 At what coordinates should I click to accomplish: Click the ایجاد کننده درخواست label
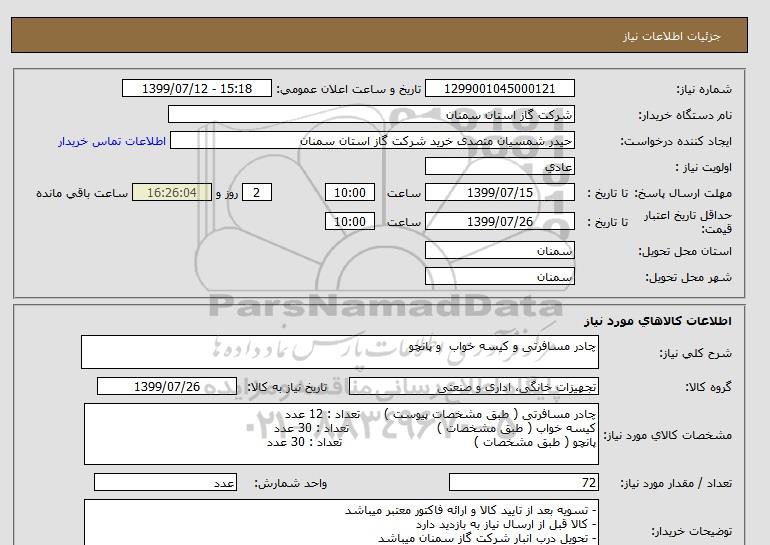[676, 141]
